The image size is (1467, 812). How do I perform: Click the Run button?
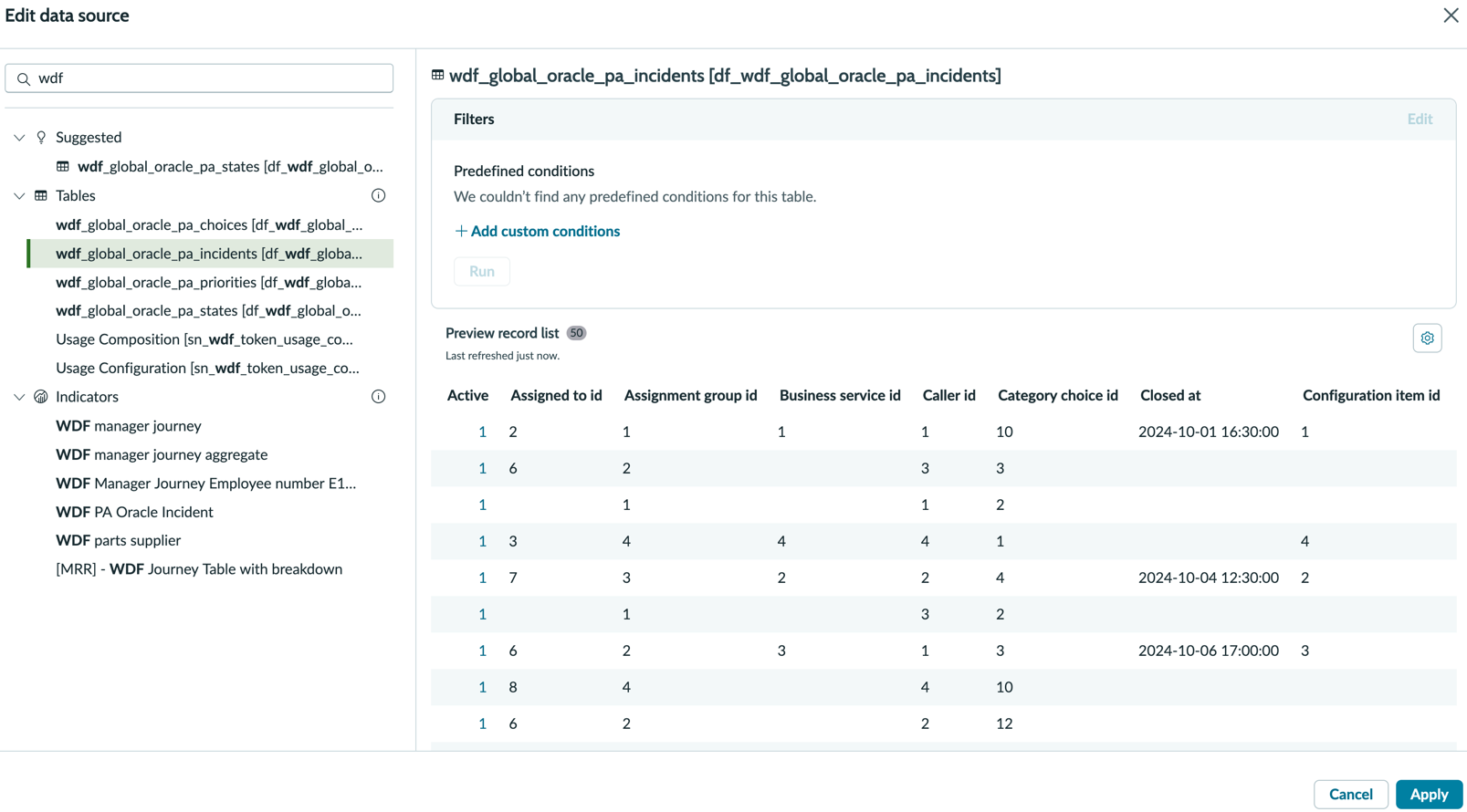tap(482, 271)
